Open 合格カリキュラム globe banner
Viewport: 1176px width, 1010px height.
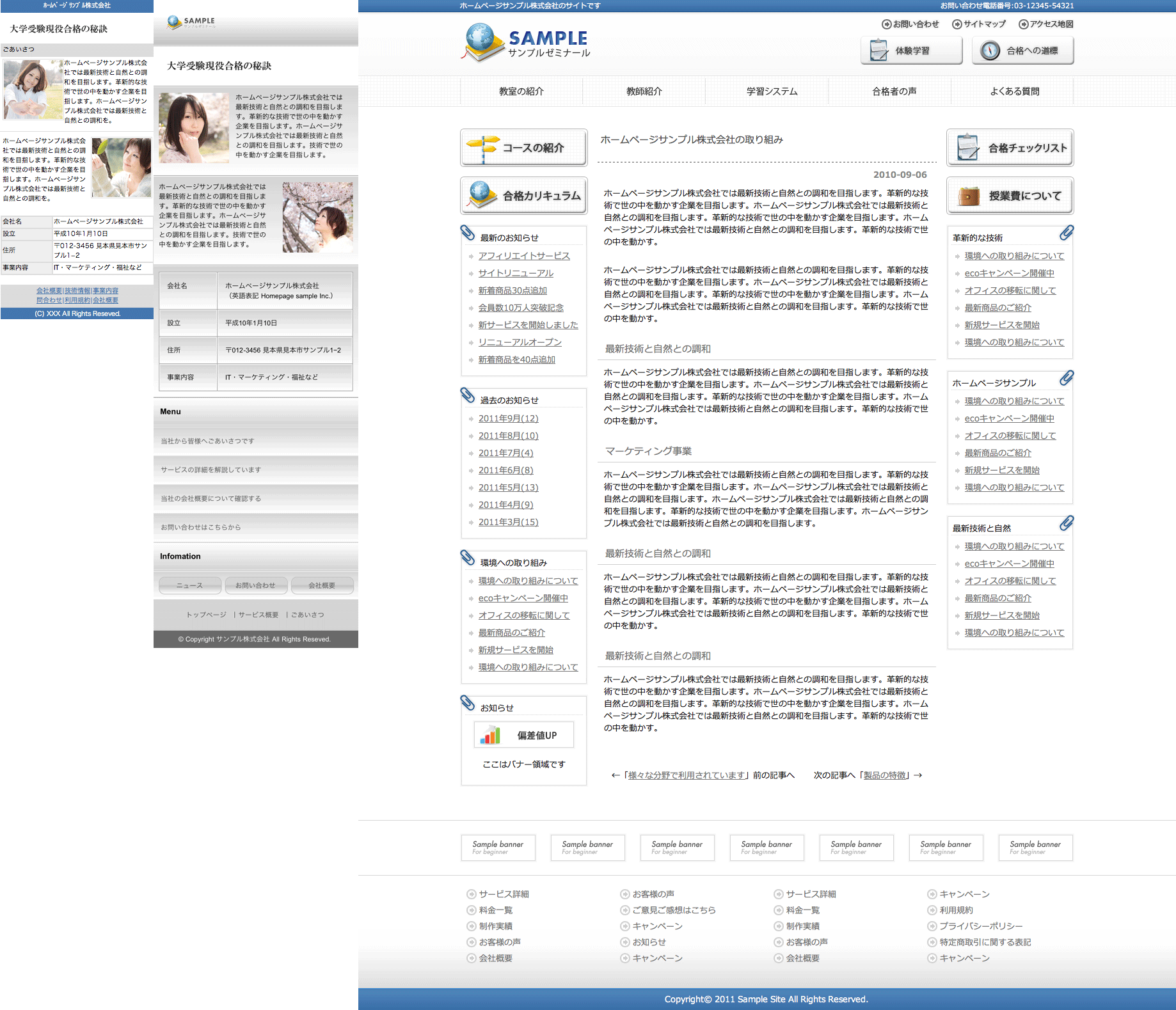click(523, 196)
